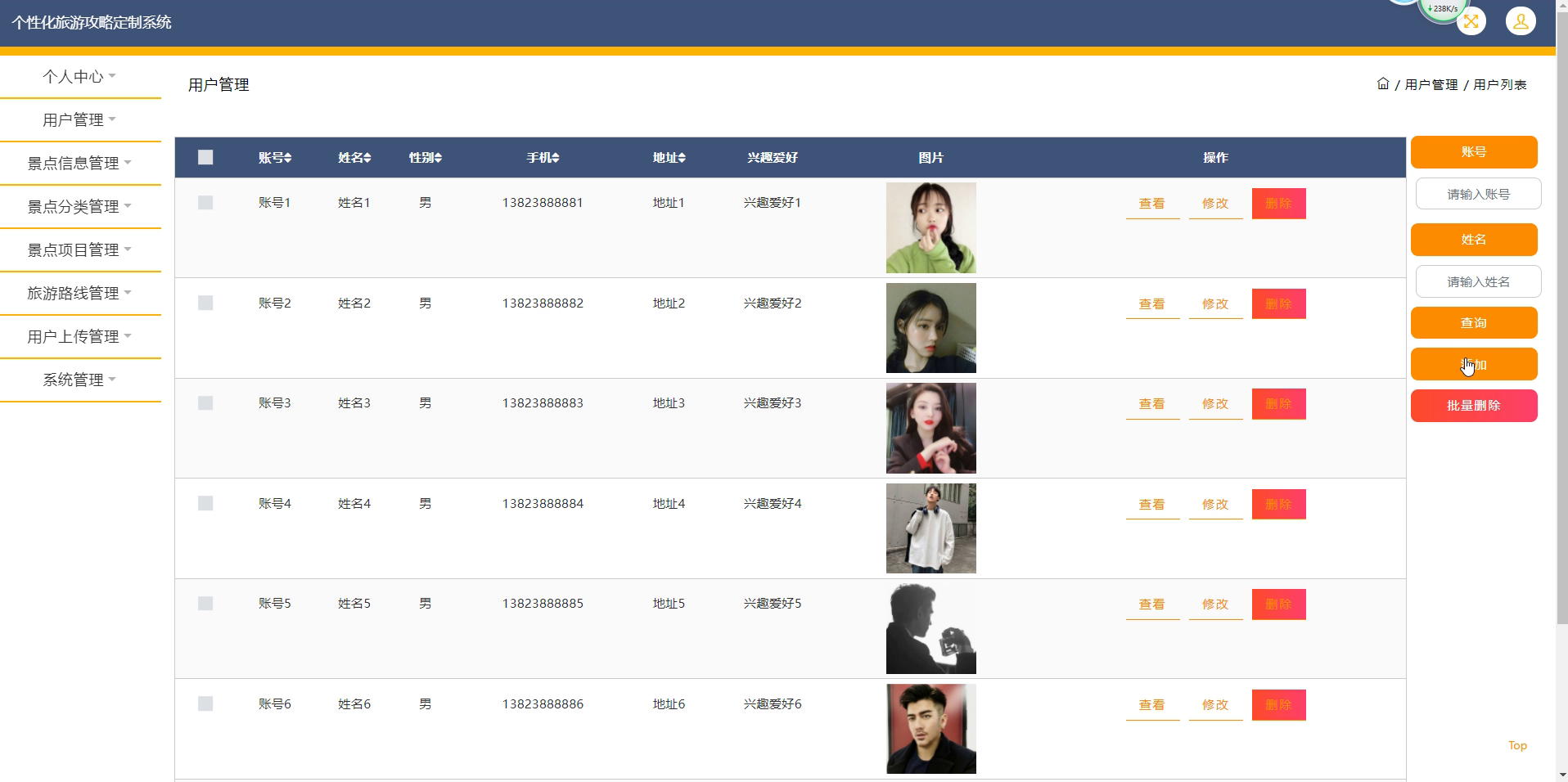The width and height of the screenshot is (1568, 782).
Task: Sort table by 账号 column arrows
Action: click(288, 158)
